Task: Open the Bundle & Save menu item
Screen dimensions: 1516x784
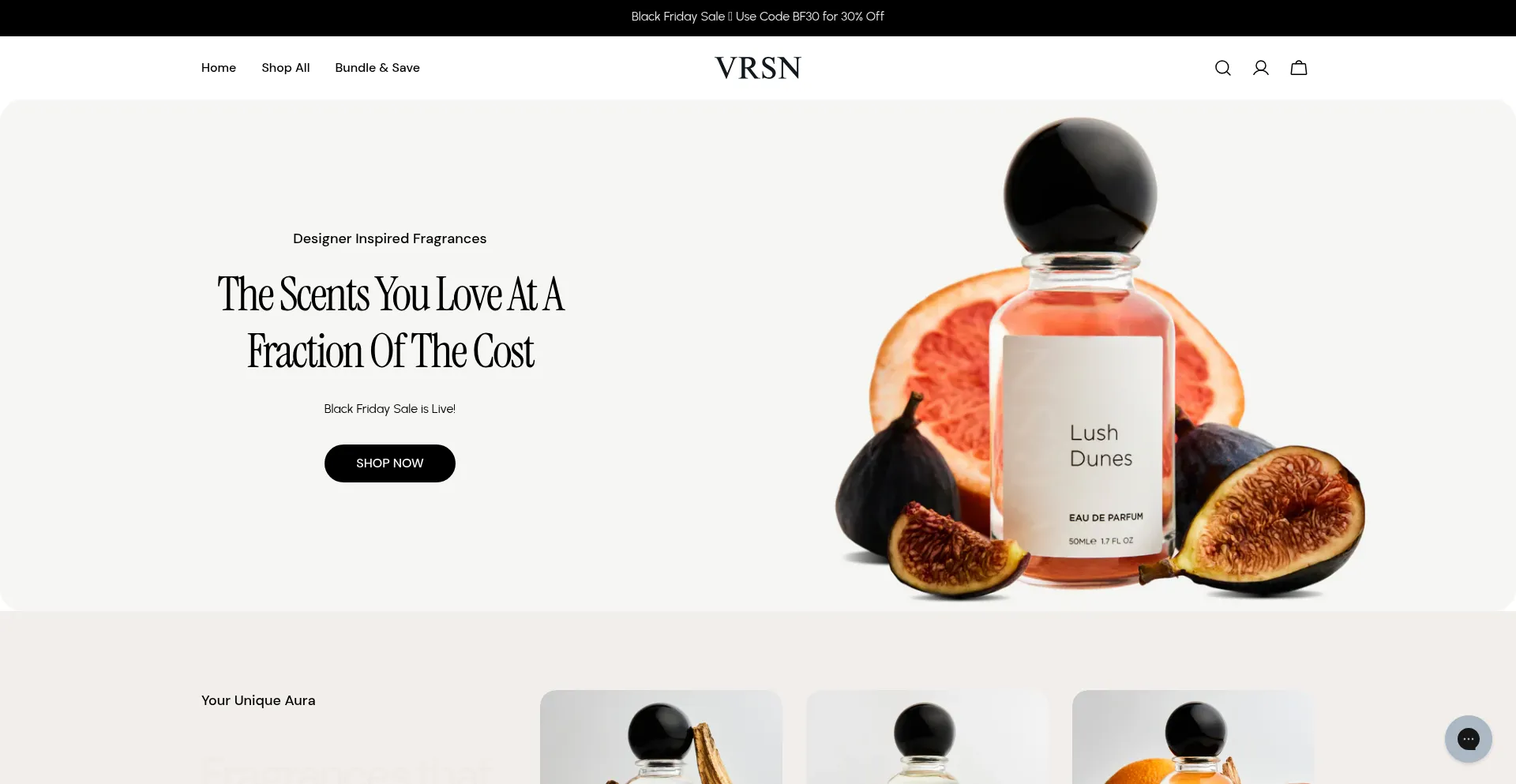Action: click(x=377, y=68)
